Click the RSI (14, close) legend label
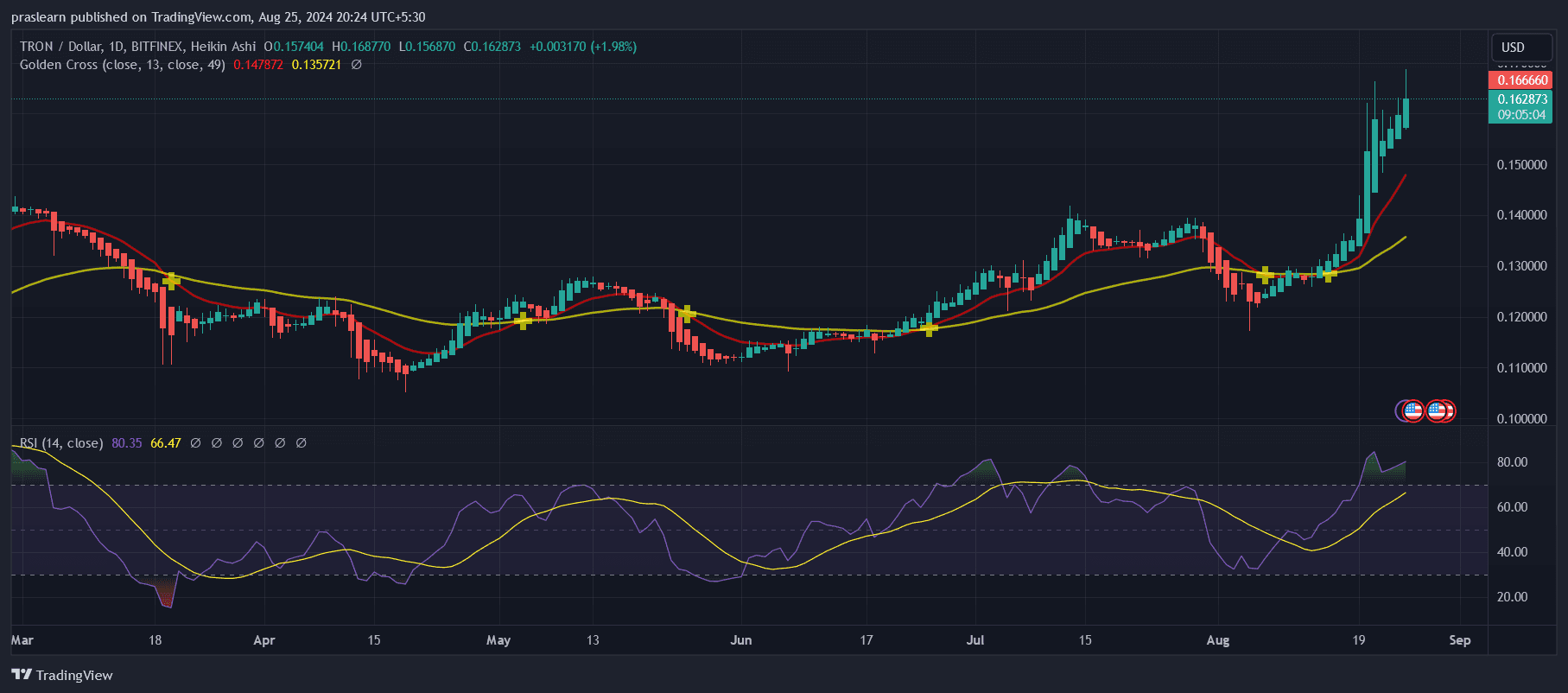This screenshot has height=693, width=1568. 61,443
